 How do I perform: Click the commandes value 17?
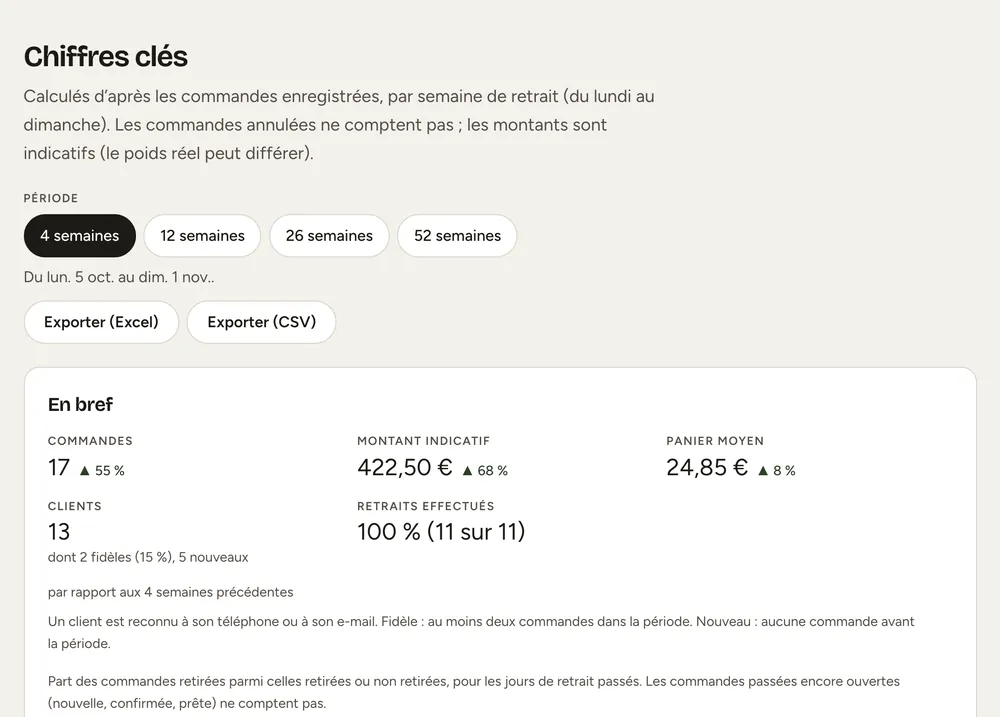pyautogui.click(x=59, y=468)
